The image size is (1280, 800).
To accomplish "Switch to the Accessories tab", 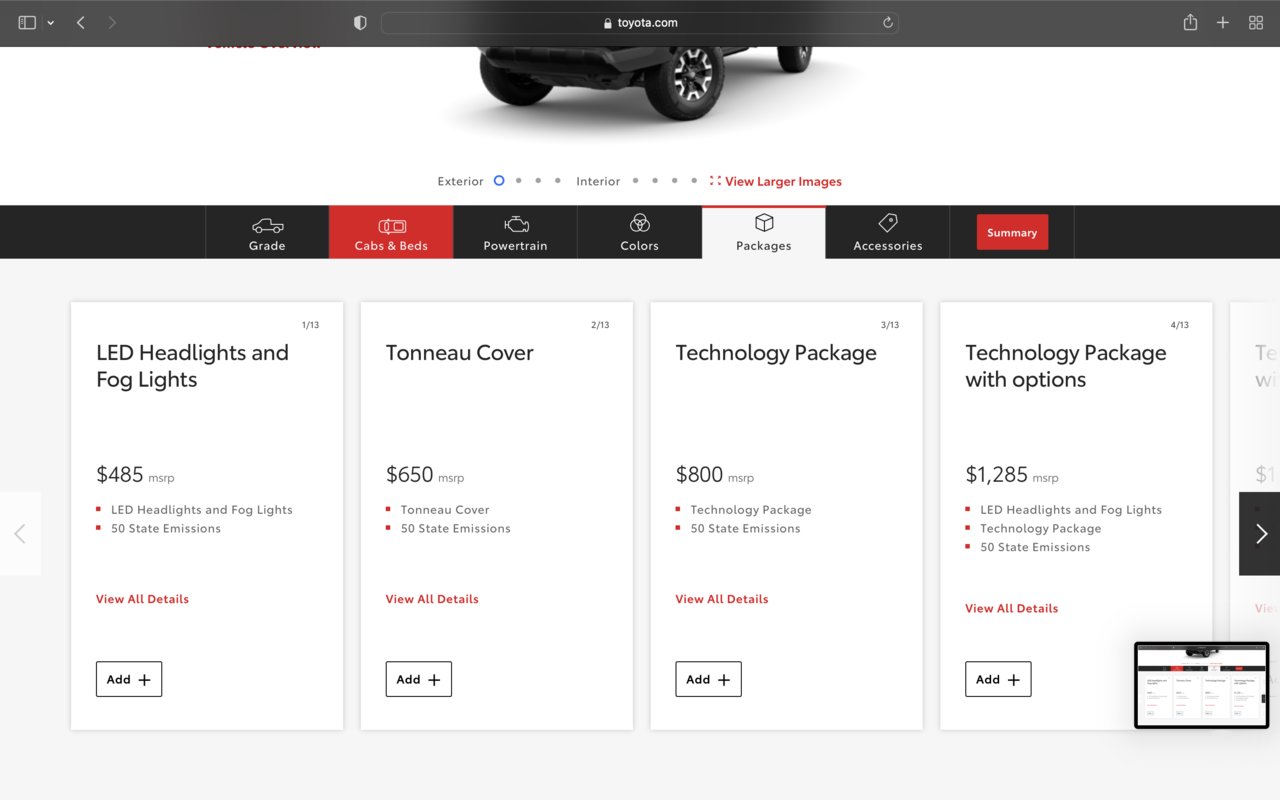I will point(888,233).
